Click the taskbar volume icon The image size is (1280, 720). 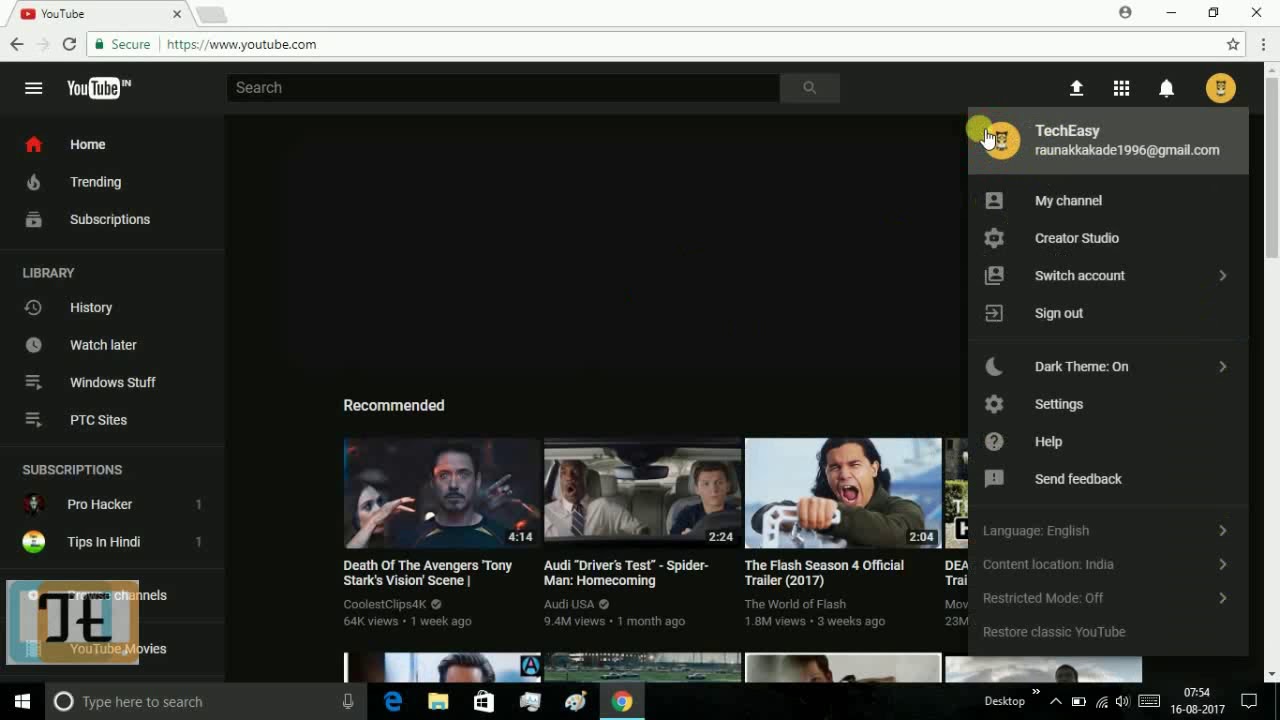1122,702
